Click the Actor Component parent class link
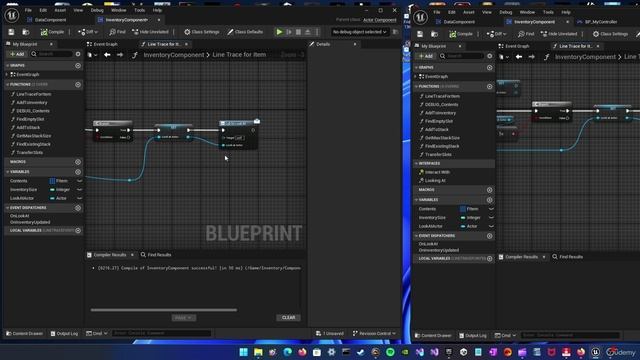Image resolution: width=640 pixels, height=360 pixels. coord(380,20)
